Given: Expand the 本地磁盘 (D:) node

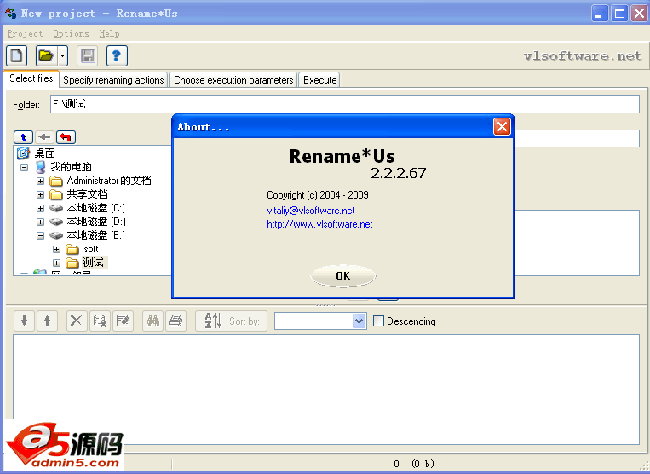Looking at the screenshot, I should point(40,222).
